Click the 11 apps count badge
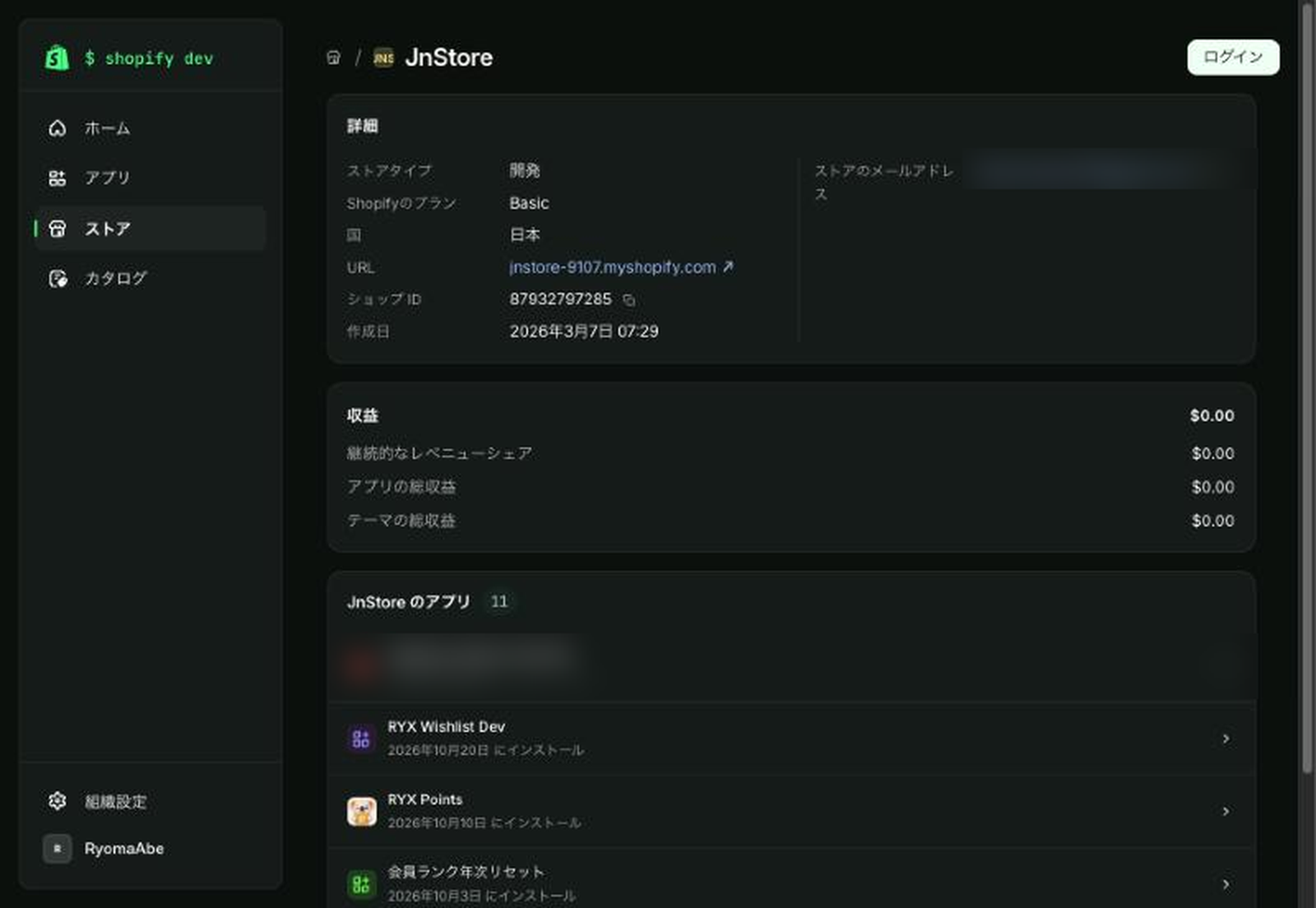The height and width of the screenshot is (908, 1316). tap(499, 602)
